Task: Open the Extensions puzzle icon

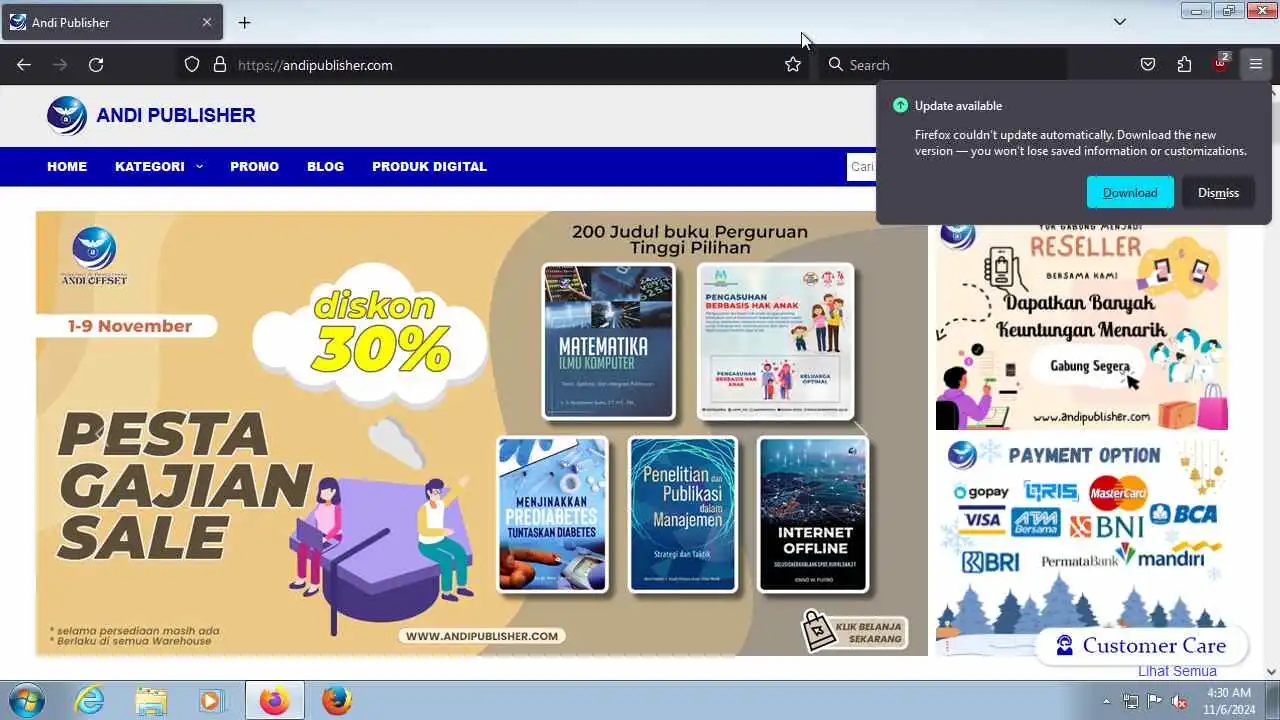Action: click(1184, 65)
